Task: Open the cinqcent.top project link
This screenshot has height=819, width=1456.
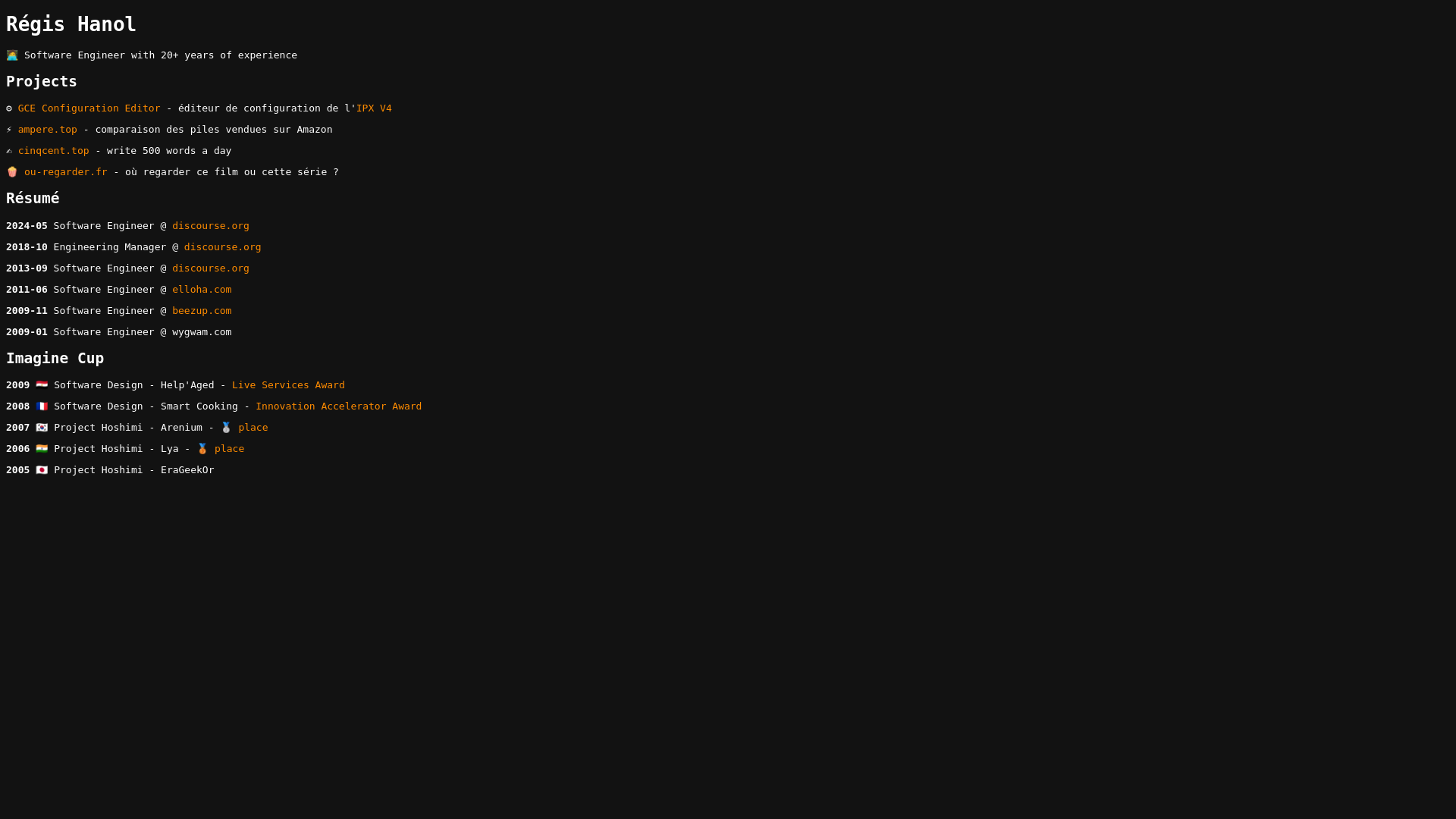Action: tap(53, 151)
